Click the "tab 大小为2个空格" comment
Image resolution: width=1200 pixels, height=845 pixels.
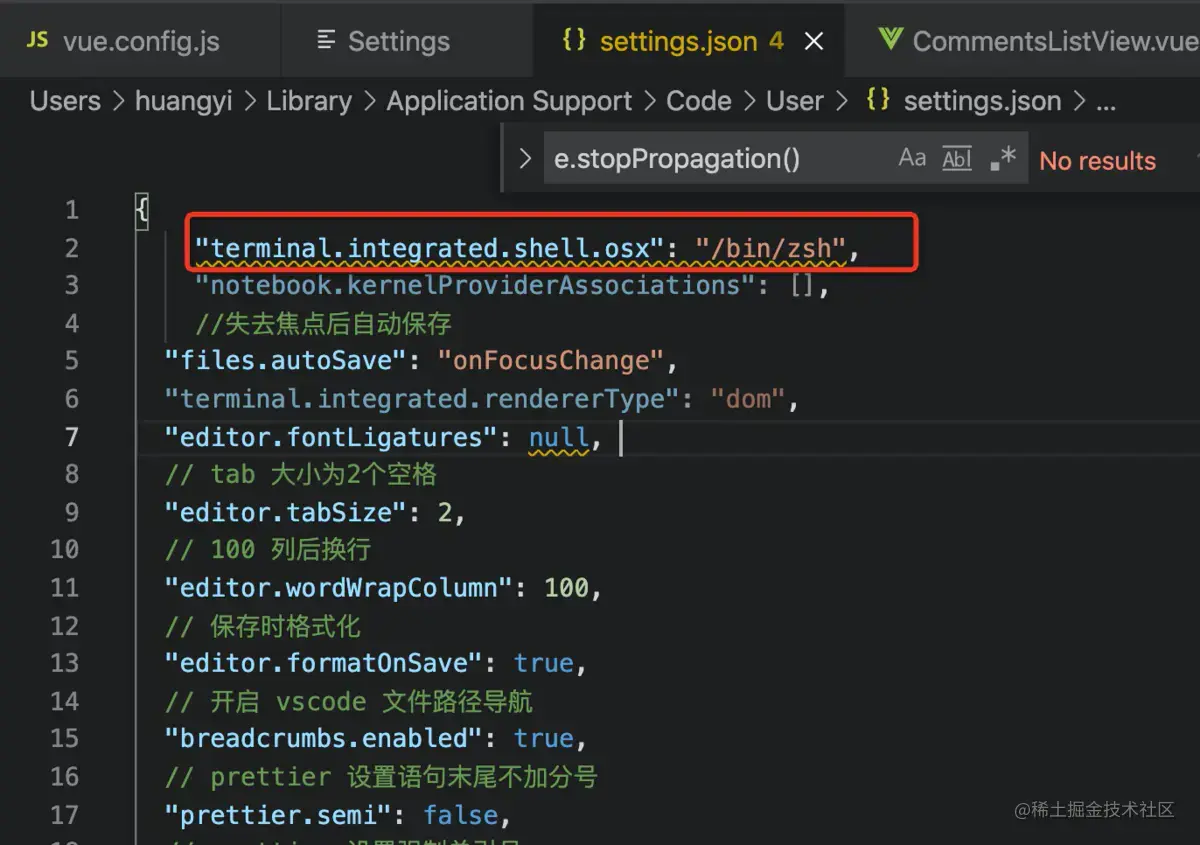pos(300,474)
